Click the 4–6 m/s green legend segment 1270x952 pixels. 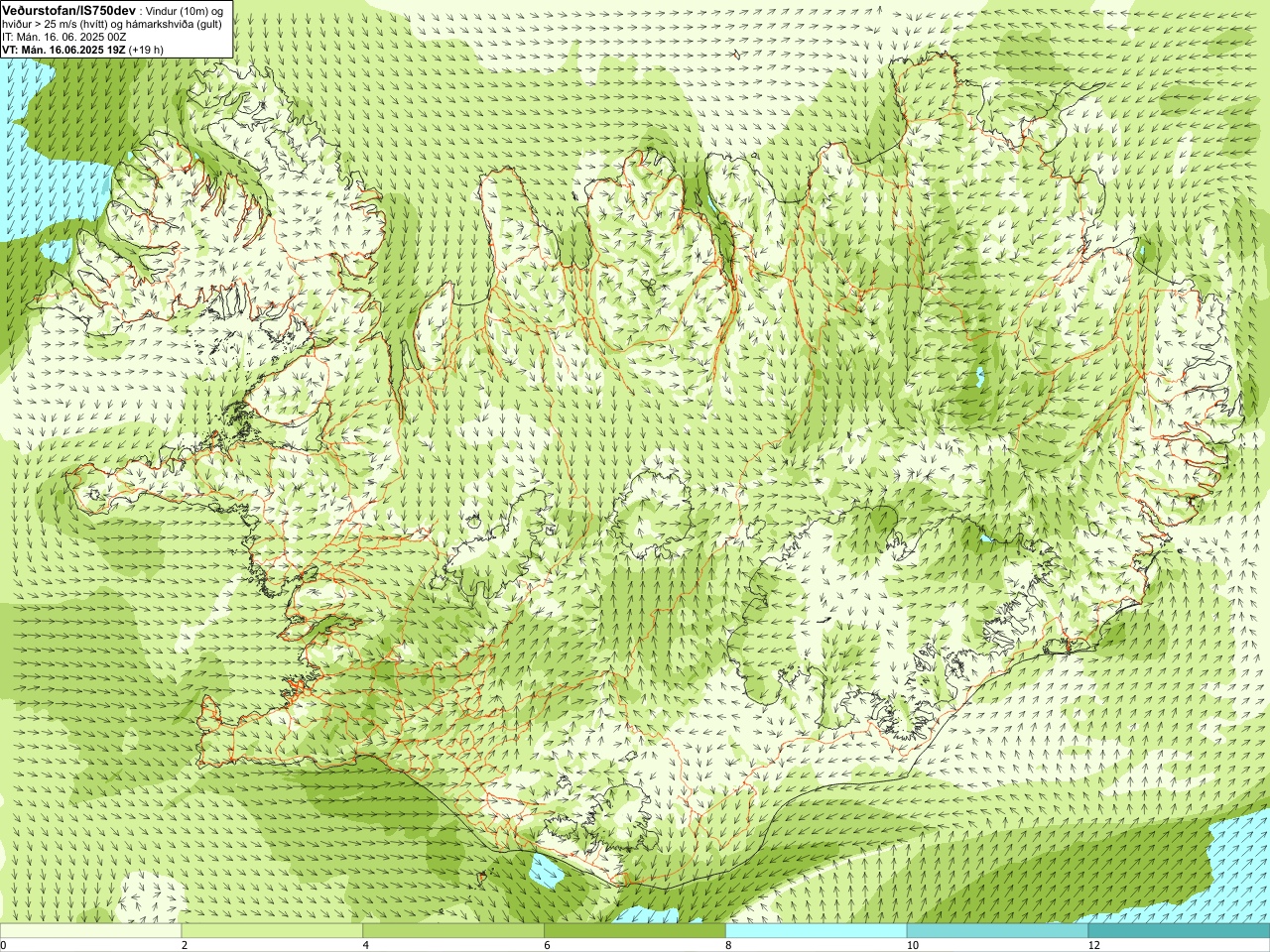(x=453, y=931)
